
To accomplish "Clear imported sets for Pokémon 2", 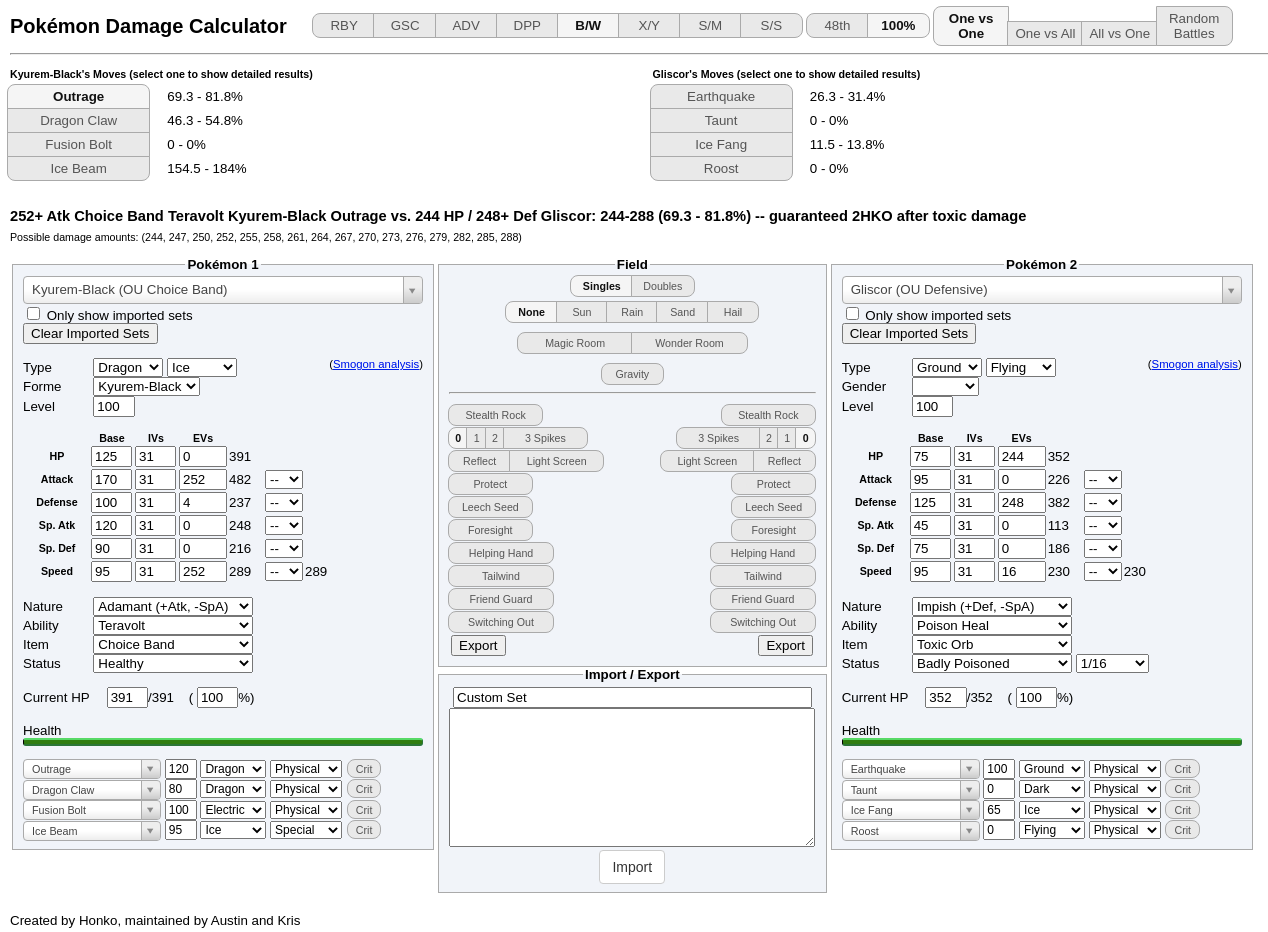I will 909,333.
